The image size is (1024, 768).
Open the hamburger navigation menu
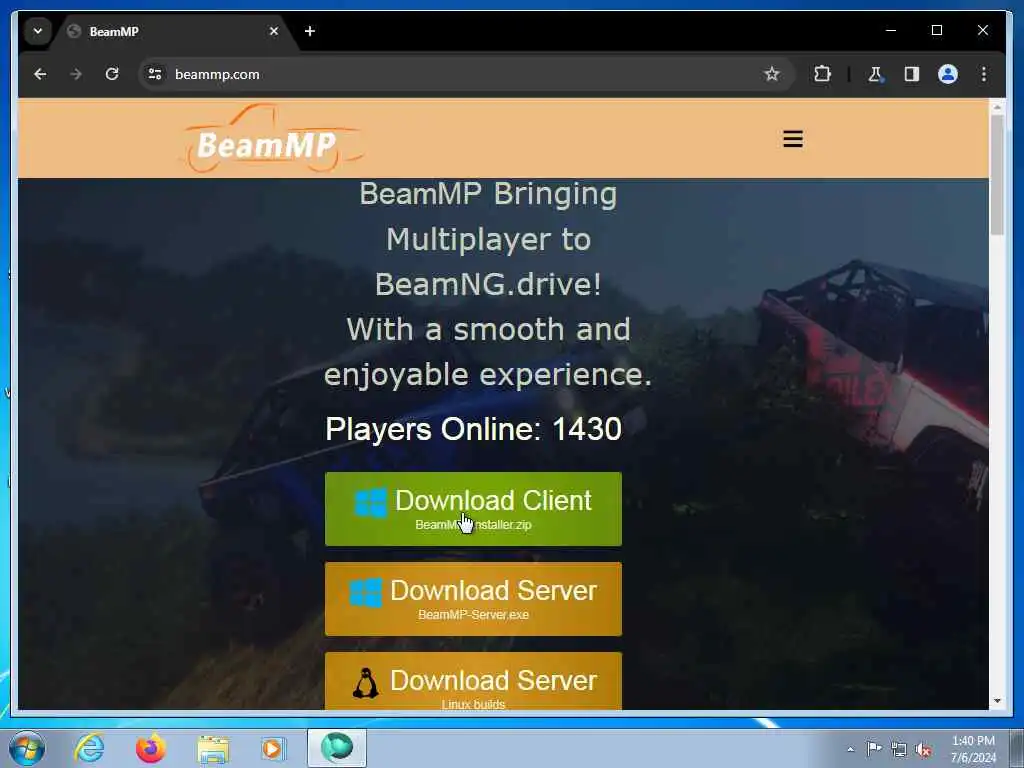click(x=793, y=139)
